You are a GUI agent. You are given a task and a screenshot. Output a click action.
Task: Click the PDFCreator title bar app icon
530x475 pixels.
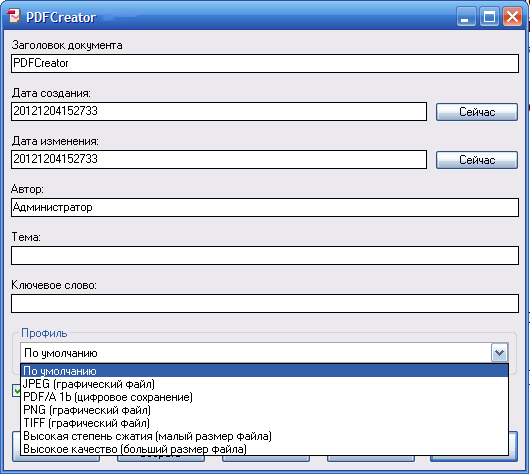pyautogui.click(x=14, y=16)
